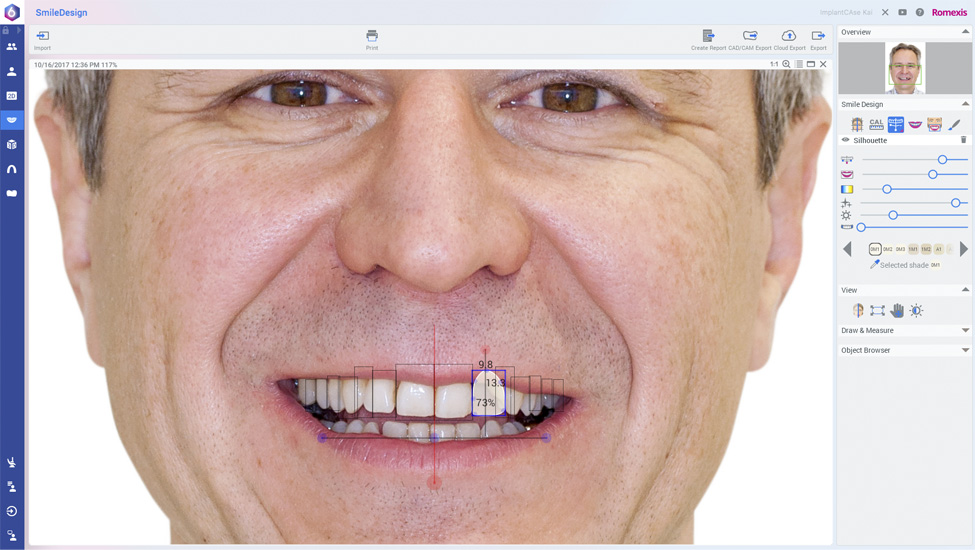The height and width of the screenshot is (550, 975).
Task: Open the dental arch module icon
Action: click(x=12, y=169)
